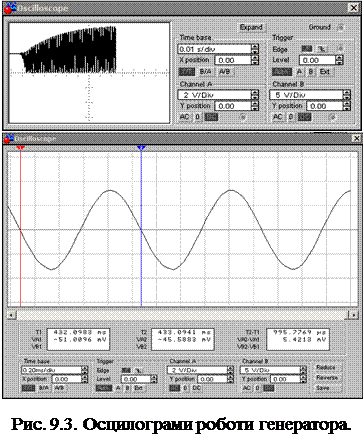The image size is (364, 446).
Task: Set the trigger source to B in the small oscilloscope
Action: click(x=311, y=72)
